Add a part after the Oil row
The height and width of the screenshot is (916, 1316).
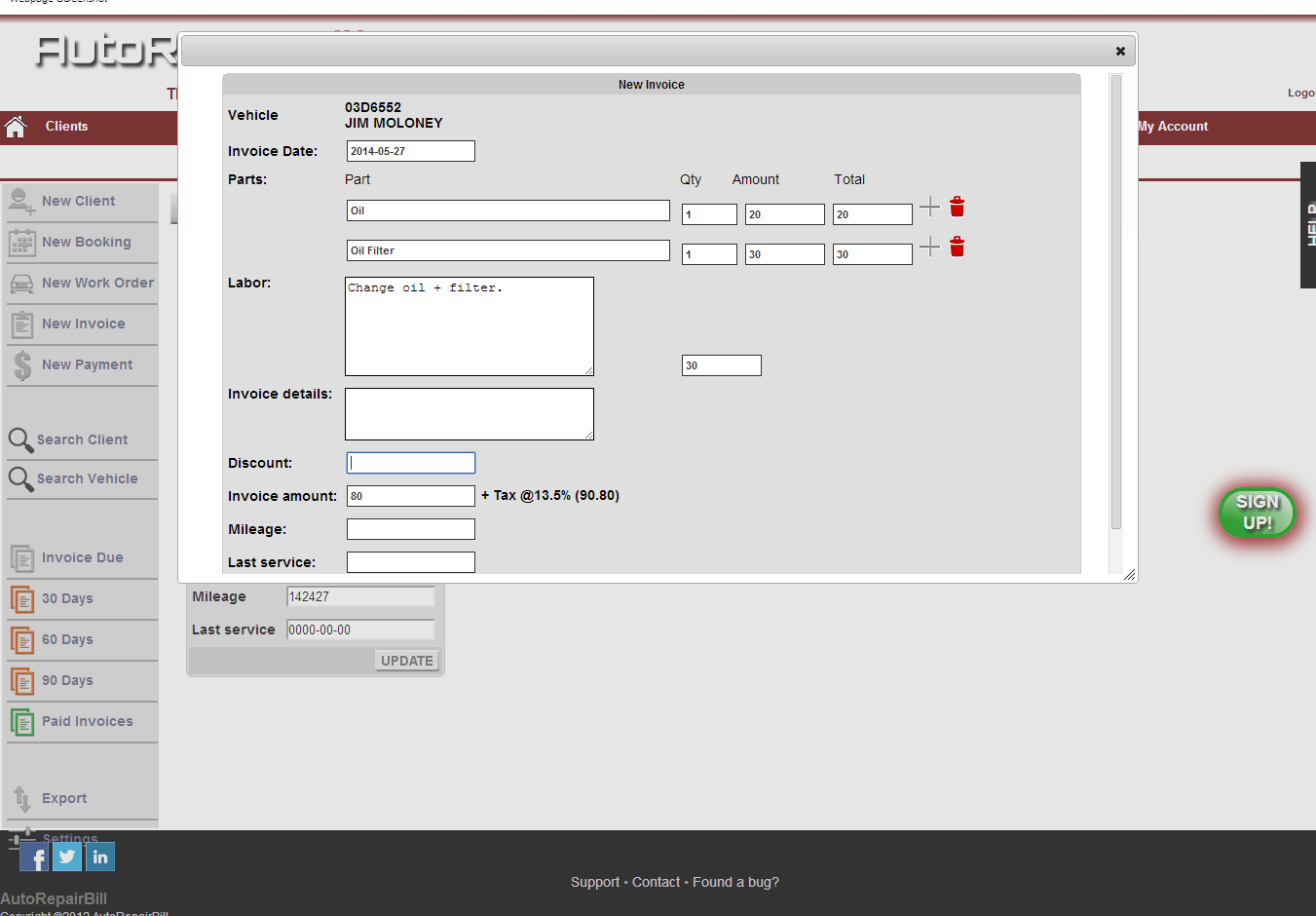pos(930,207)
